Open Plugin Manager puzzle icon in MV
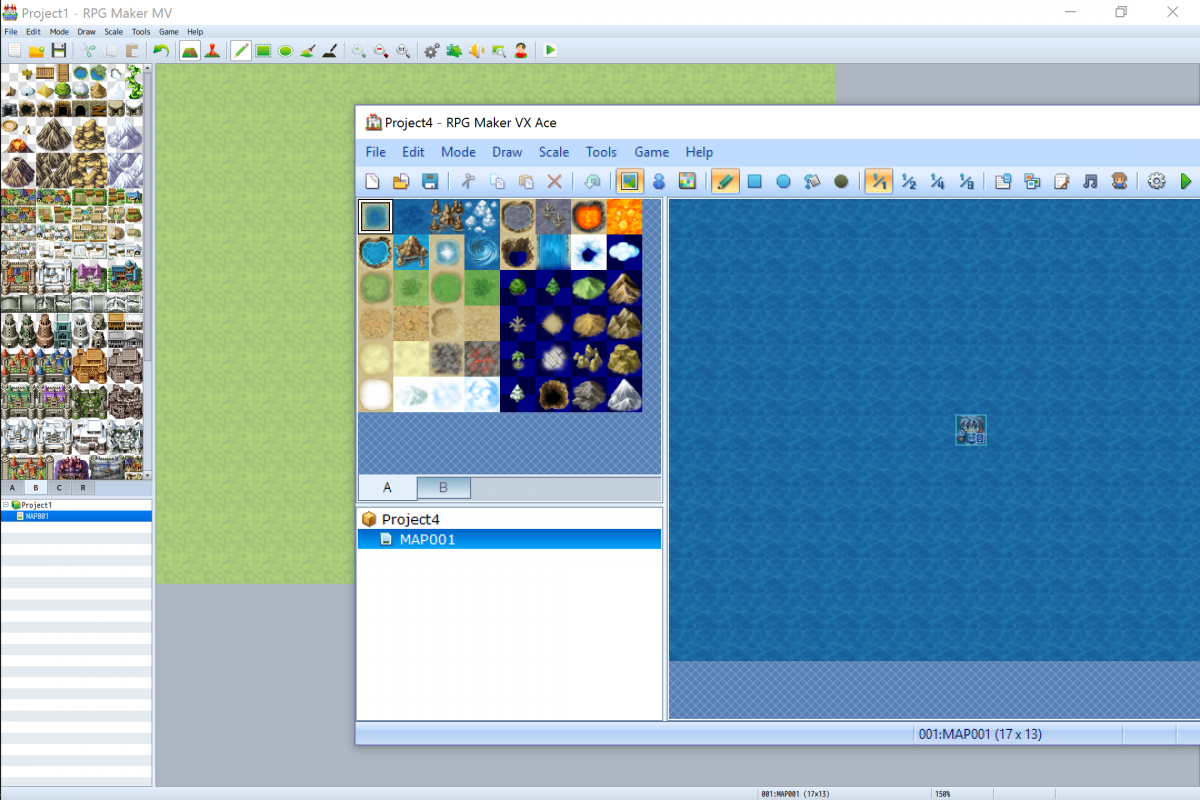The height and width of the screenshot is (800, 1200). (454, 50)
